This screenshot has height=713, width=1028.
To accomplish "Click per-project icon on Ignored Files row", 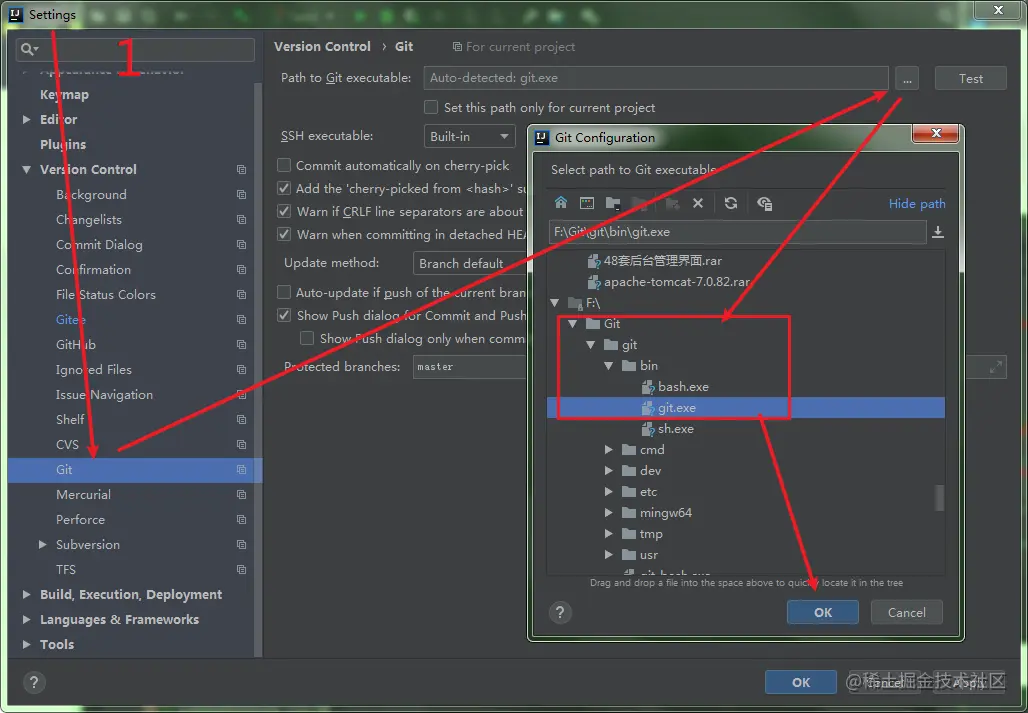I will [241, 370].
